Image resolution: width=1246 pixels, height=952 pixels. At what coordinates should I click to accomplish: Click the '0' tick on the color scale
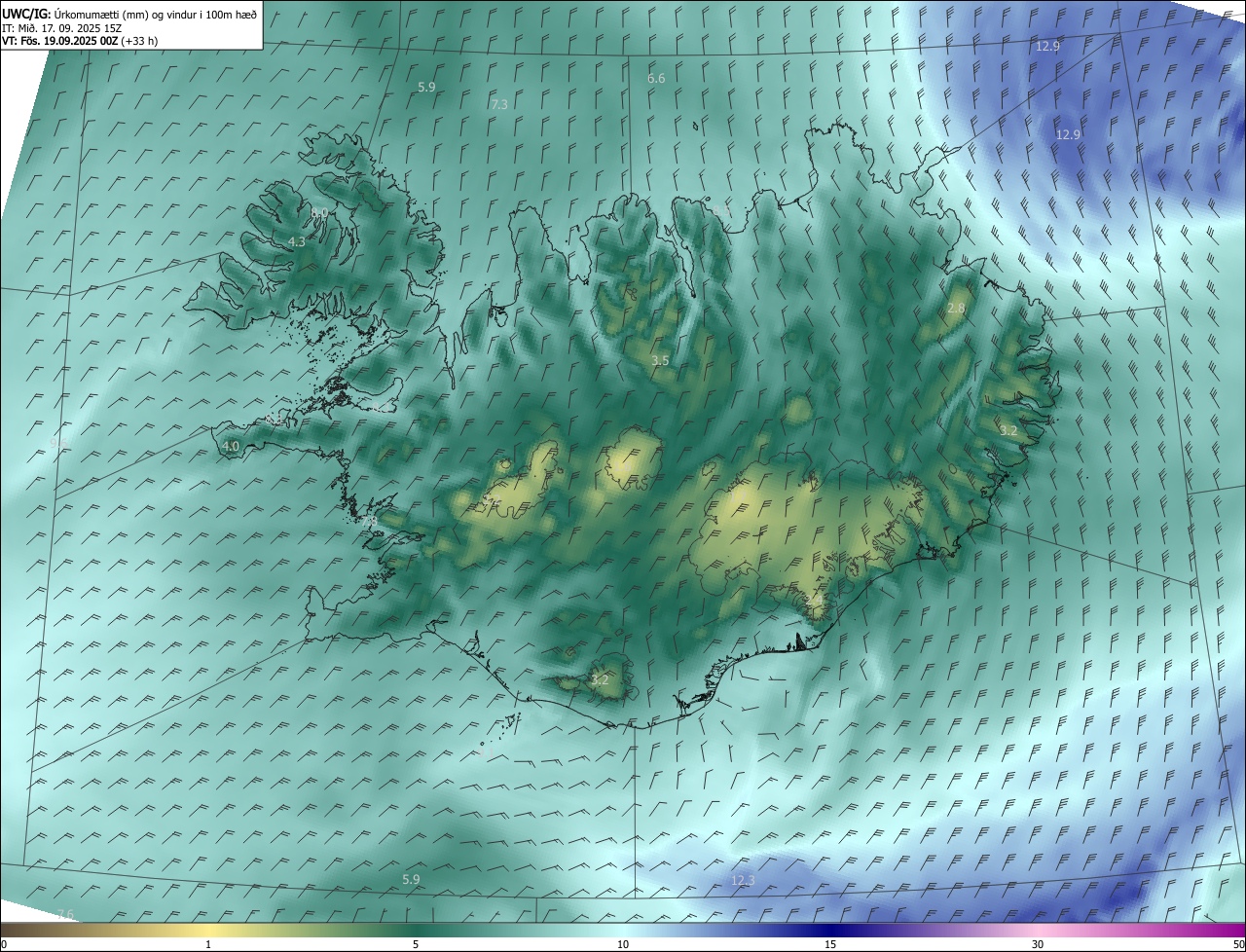(4, 944)
